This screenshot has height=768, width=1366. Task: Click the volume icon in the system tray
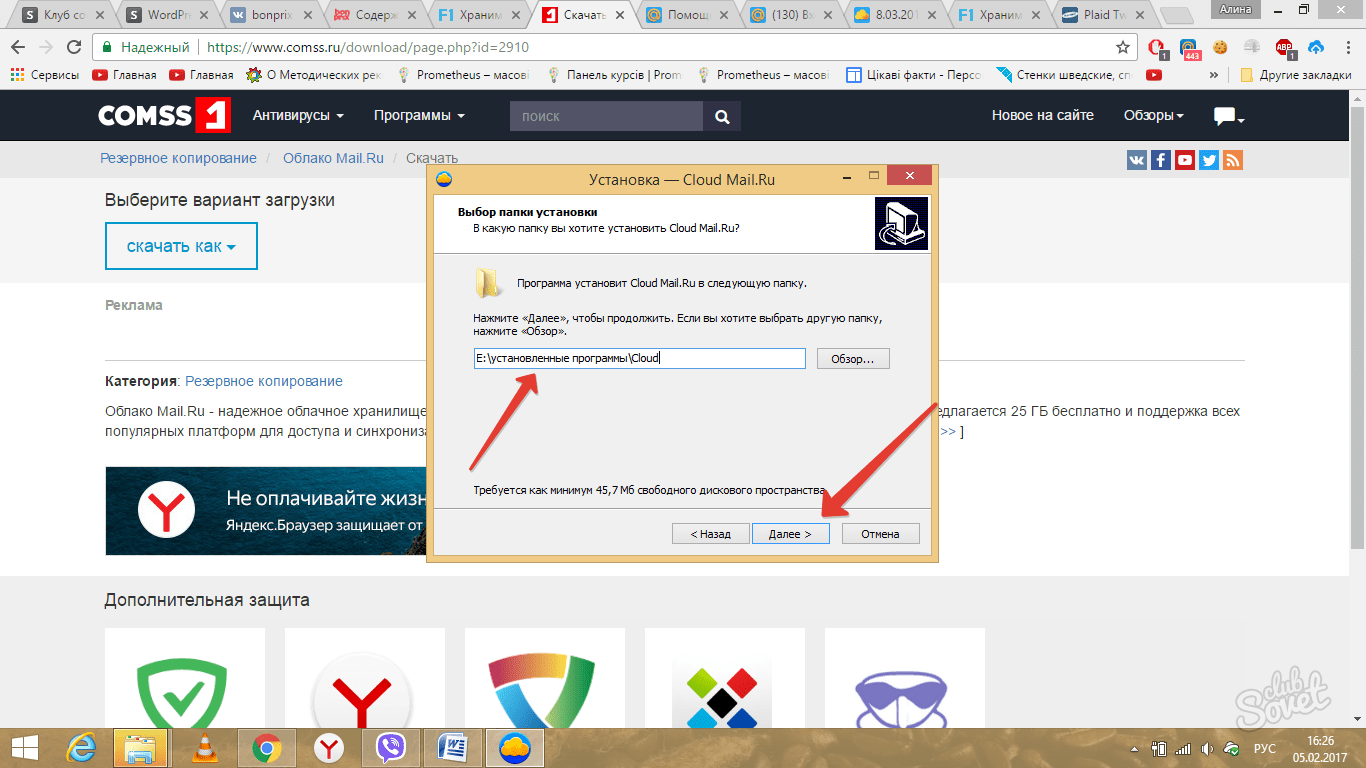[1208, 748]
